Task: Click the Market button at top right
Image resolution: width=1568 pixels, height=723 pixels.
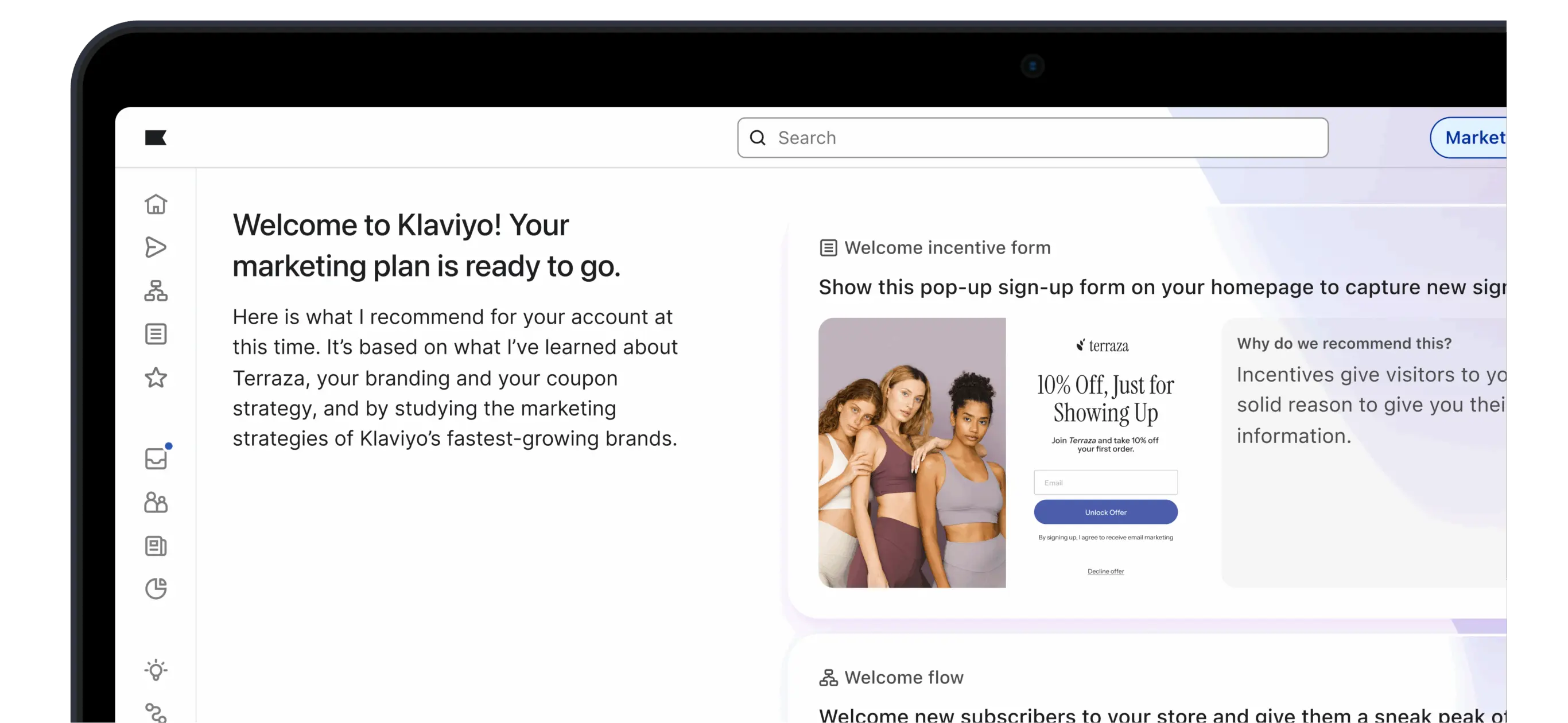Action: [1469, 138]
